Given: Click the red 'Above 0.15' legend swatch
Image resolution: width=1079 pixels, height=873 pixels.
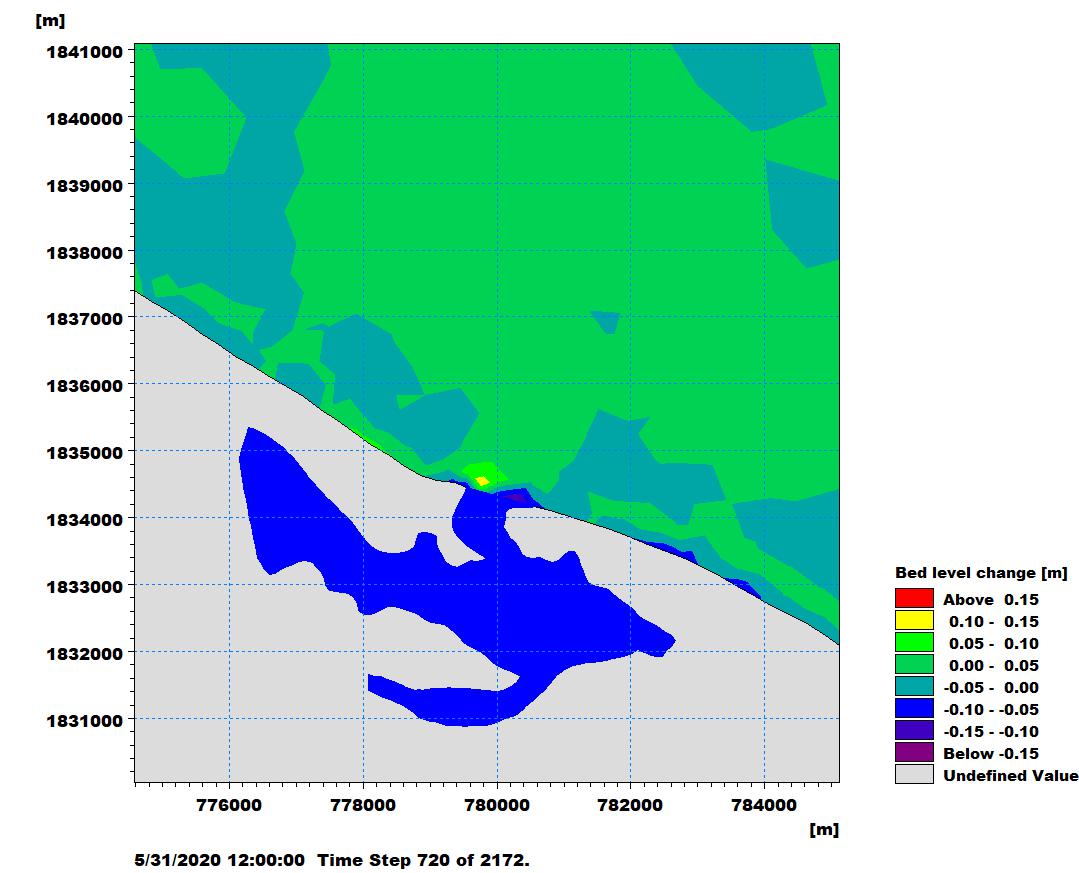Looking at the screenshot, I should [914, 599].
